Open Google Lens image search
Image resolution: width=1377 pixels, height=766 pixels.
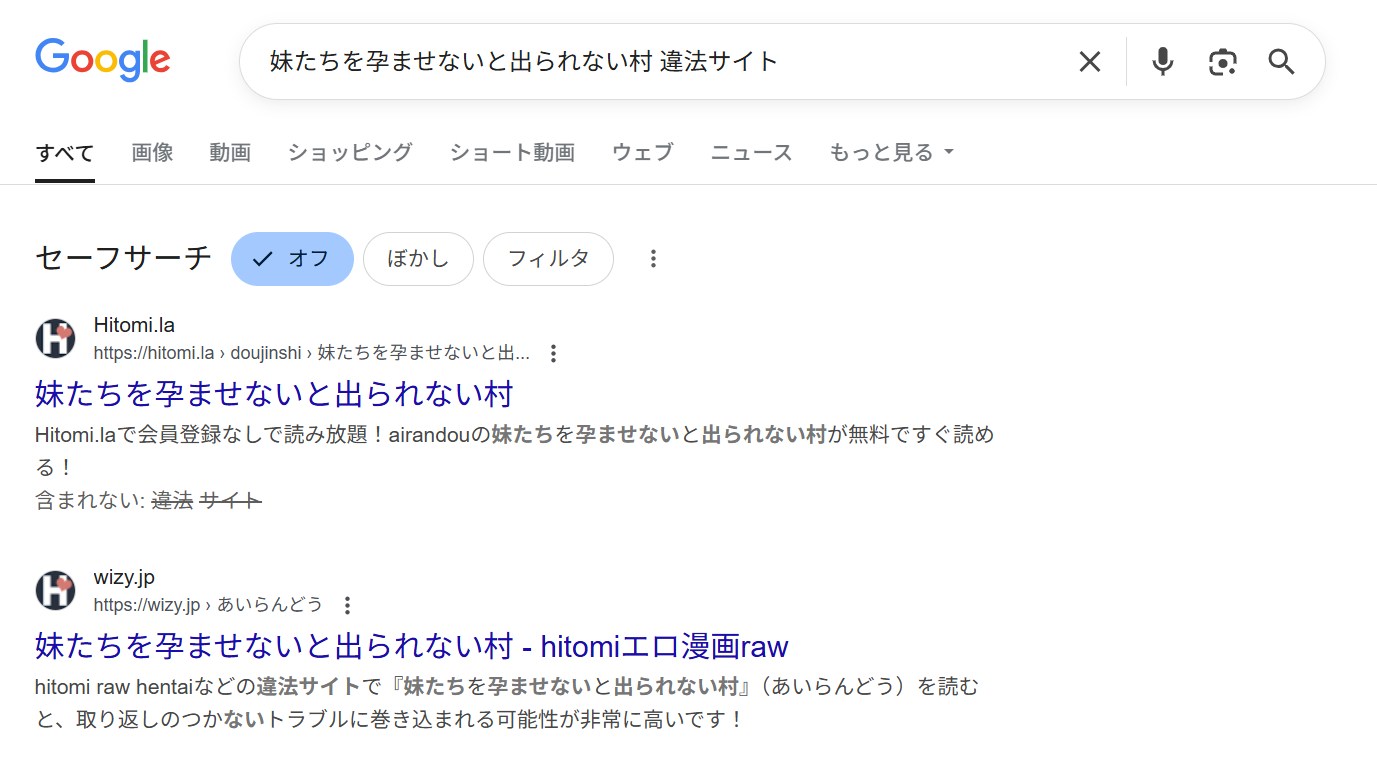1222,61
